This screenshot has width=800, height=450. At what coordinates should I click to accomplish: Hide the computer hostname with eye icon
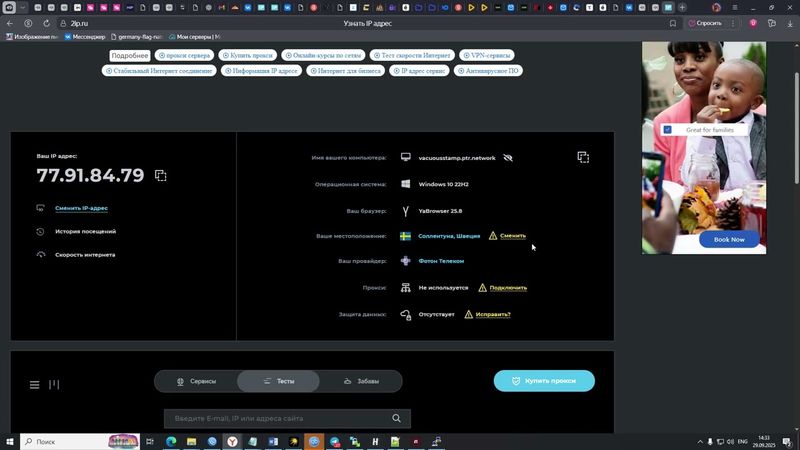508,158
